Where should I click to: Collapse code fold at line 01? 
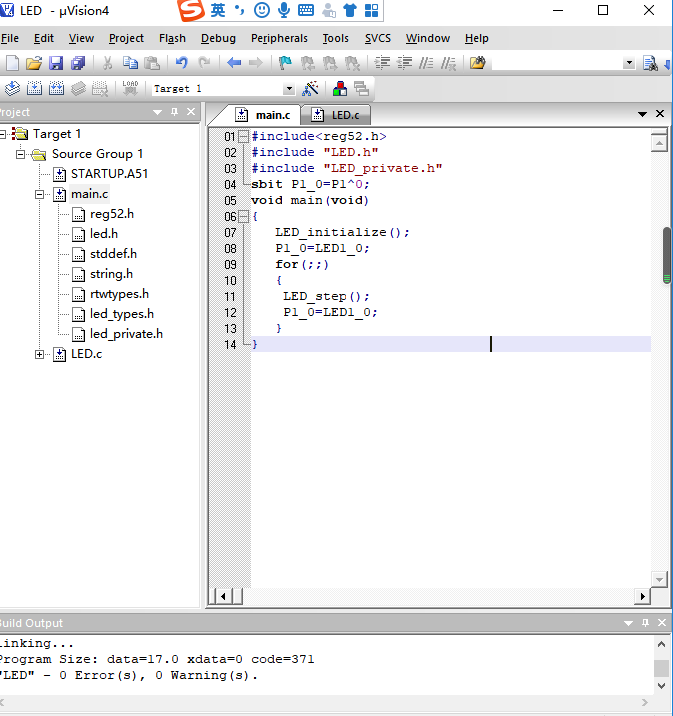point(243,136)
